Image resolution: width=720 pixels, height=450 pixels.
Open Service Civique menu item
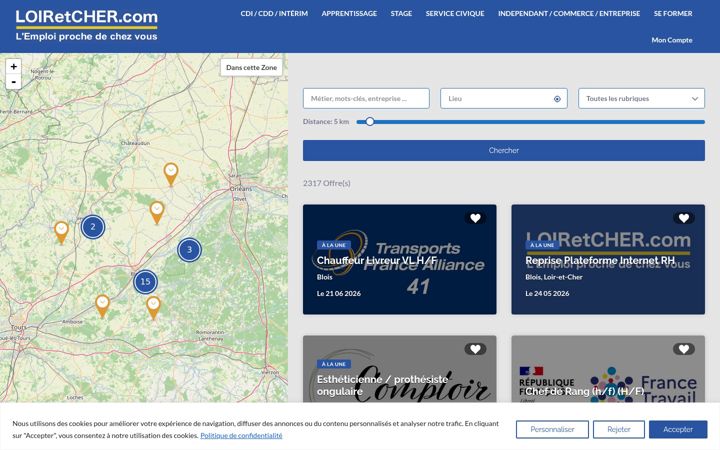455,14
